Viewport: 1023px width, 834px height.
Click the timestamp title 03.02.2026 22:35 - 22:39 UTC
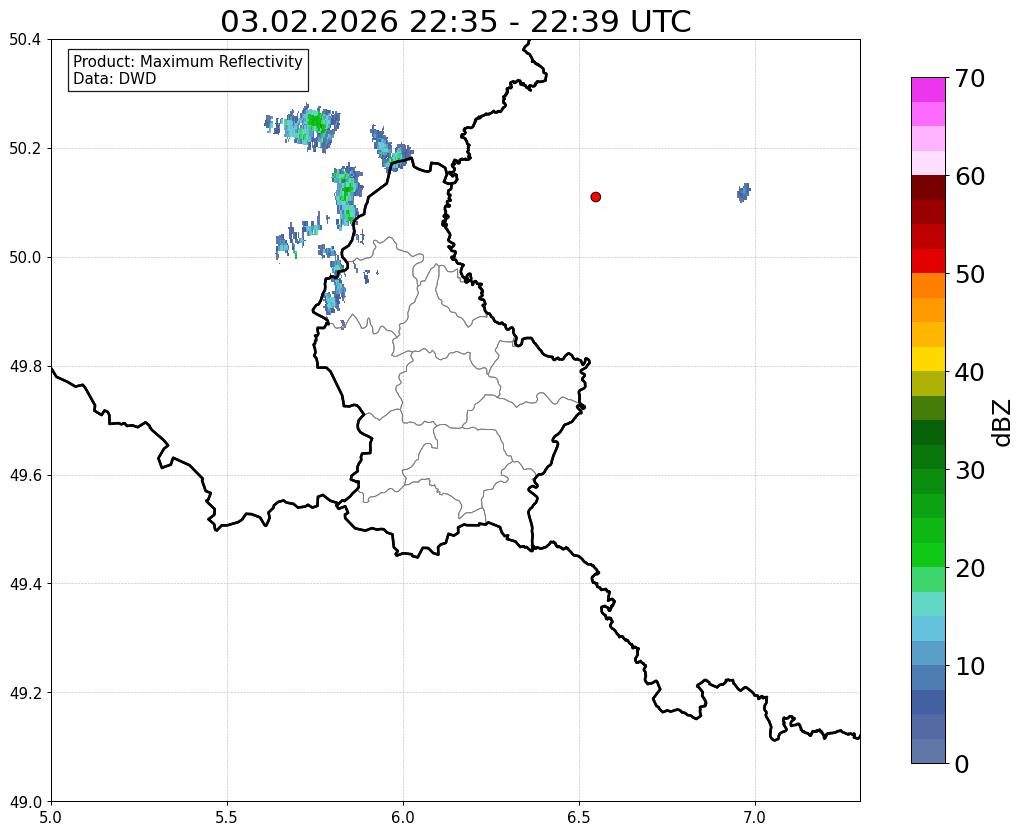tap(455, 22)
